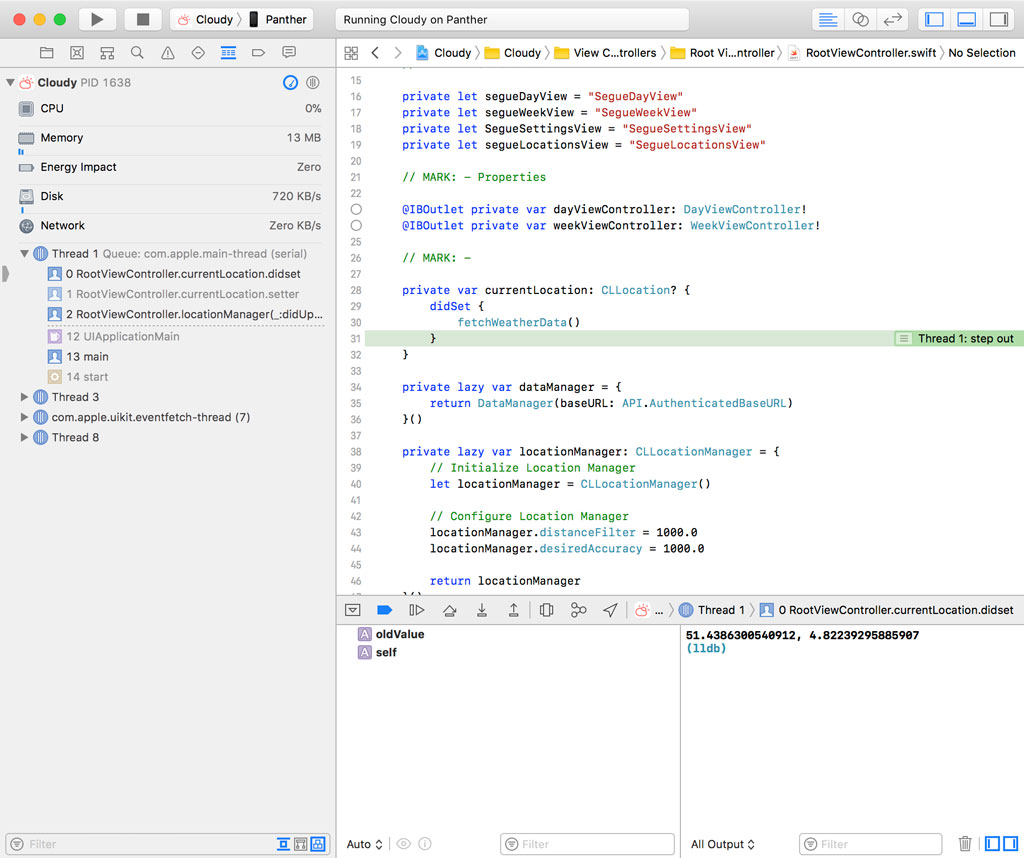Clear console with the trash icon
The image size is (1024, 858).
pos(965,844)
